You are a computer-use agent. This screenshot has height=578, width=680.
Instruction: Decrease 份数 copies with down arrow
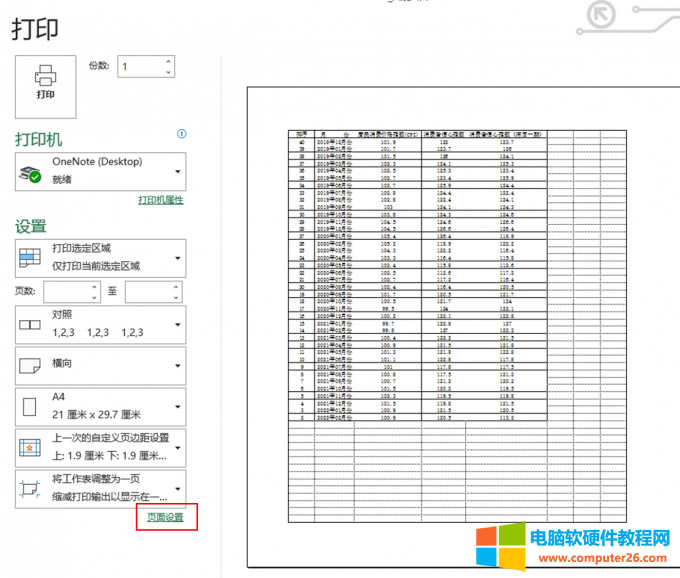point(168,72)
